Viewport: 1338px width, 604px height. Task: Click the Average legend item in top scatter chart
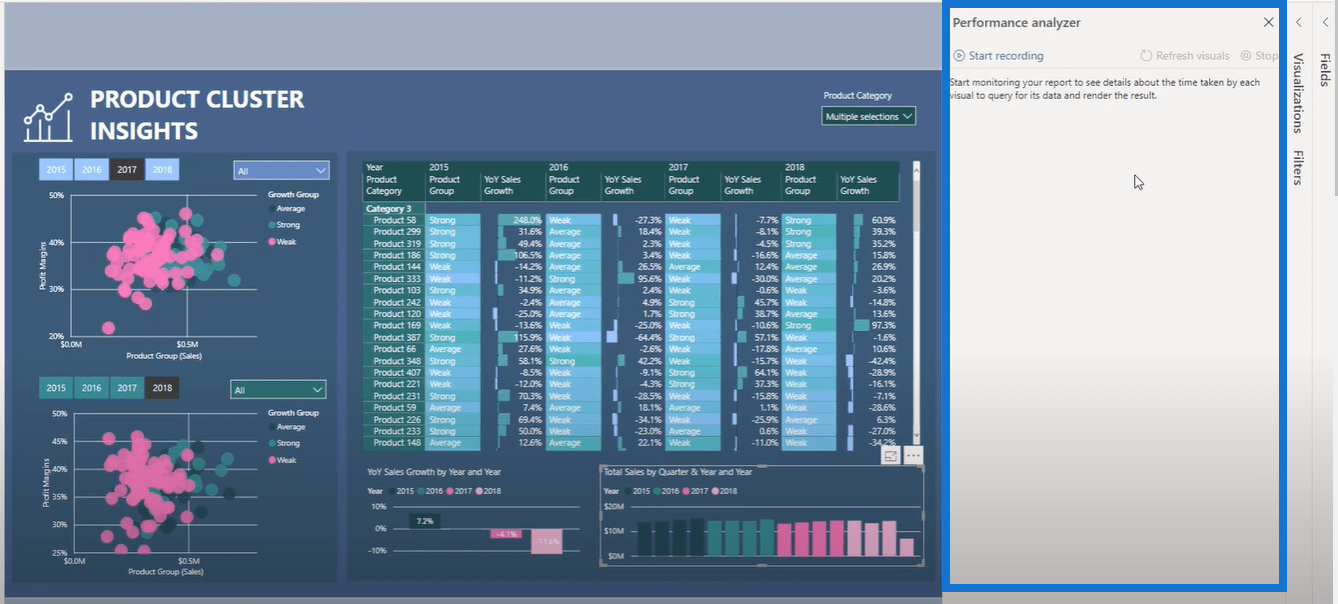click(286, 208)
